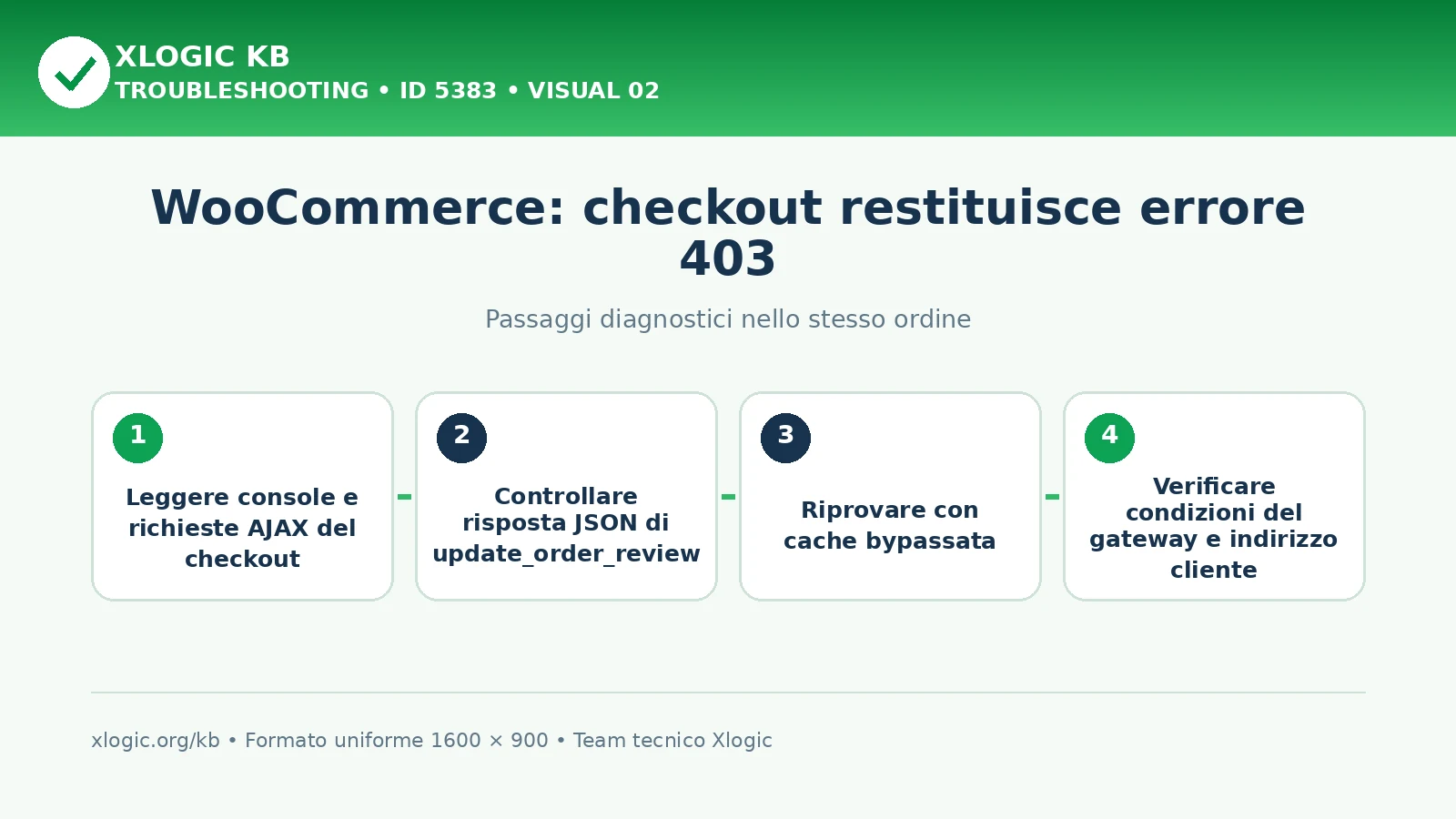
Task: Select 'Leggere console e richieste AJAX' card text
Action: click(x=242, y=528)
